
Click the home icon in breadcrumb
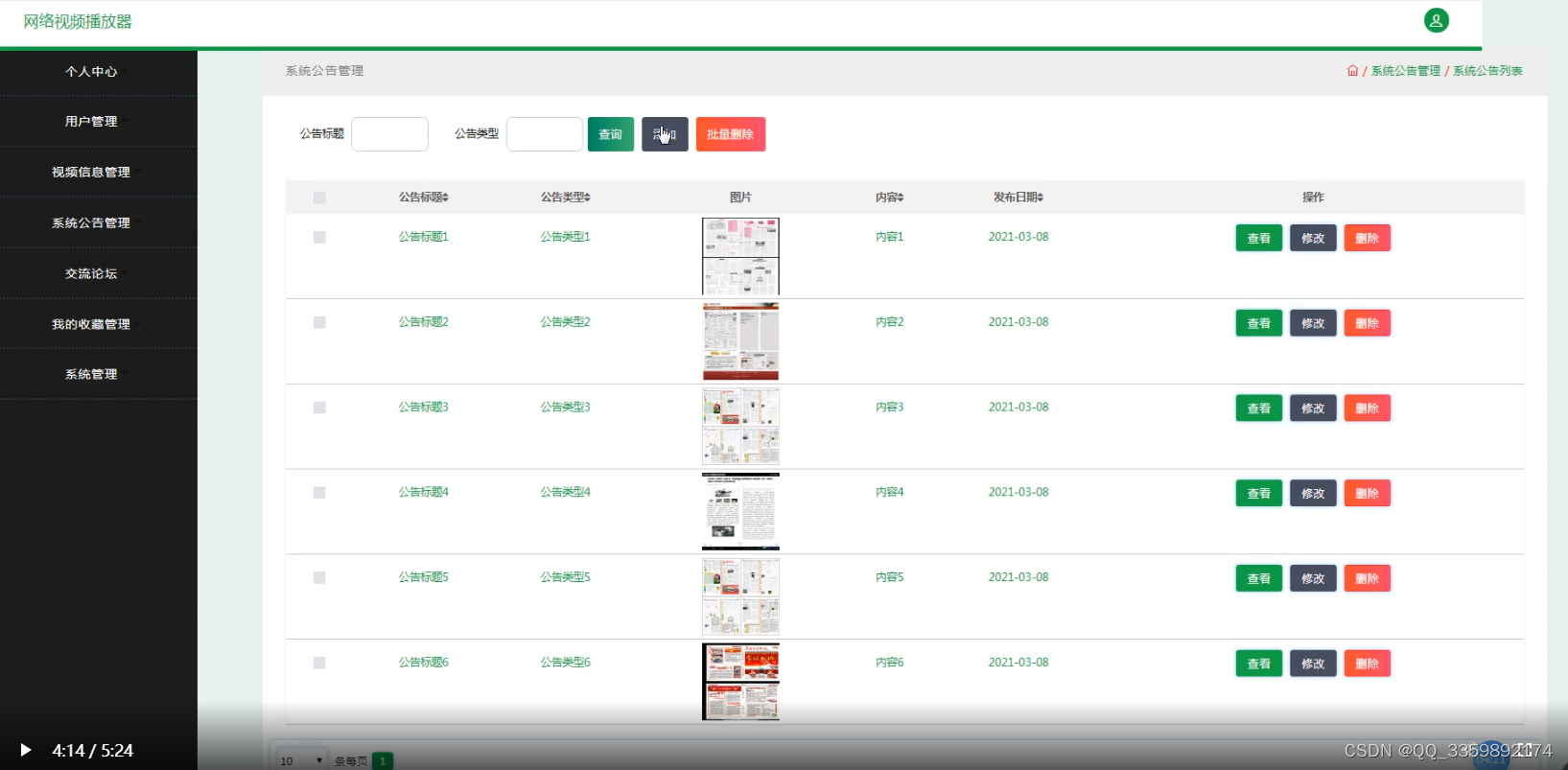click(1352, 70)
